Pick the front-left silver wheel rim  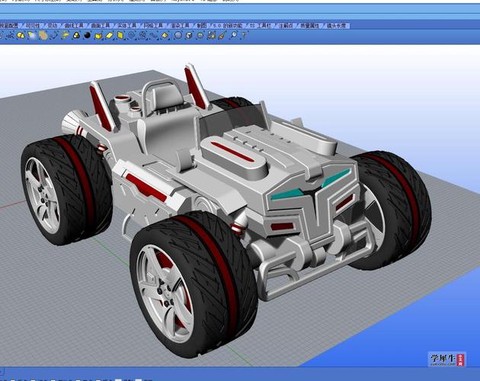coord(165,293)
